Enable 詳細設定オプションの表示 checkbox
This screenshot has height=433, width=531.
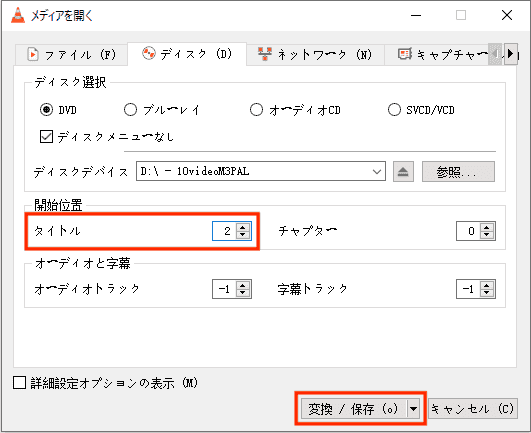click(19, 383)
